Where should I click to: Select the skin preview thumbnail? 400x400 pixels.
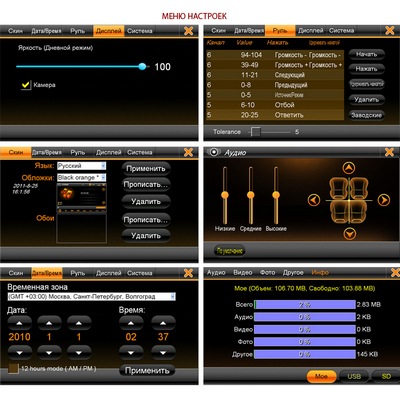(x=82, y=197)
